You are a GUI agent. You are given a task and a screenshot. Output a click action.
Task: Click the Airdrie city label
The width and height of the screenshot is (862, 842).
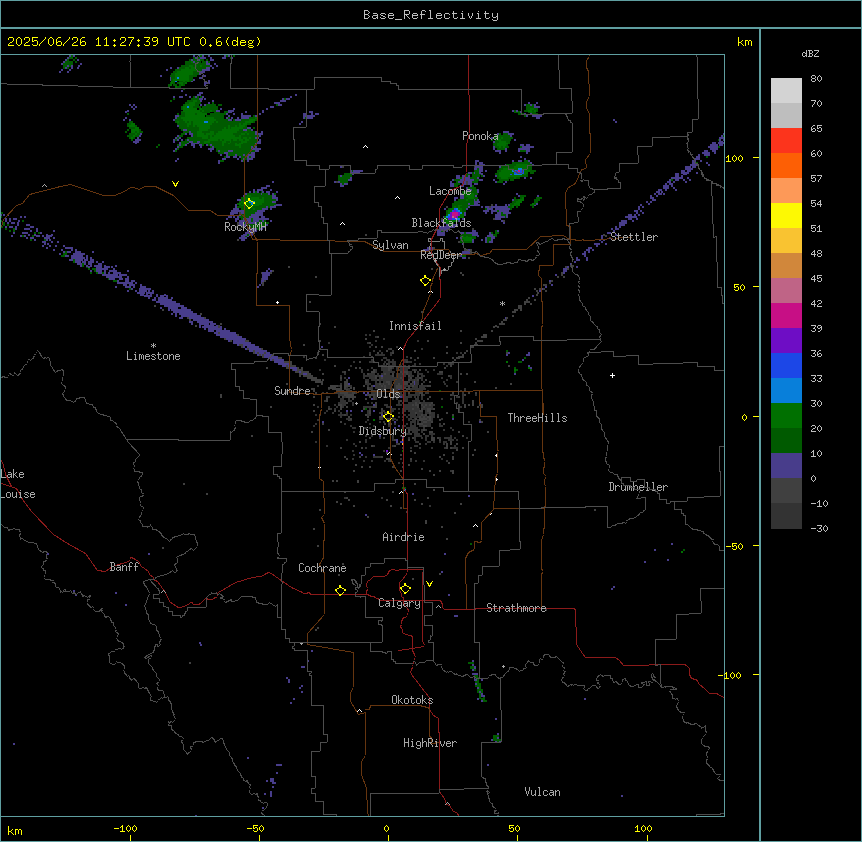[x=404, y=537]
